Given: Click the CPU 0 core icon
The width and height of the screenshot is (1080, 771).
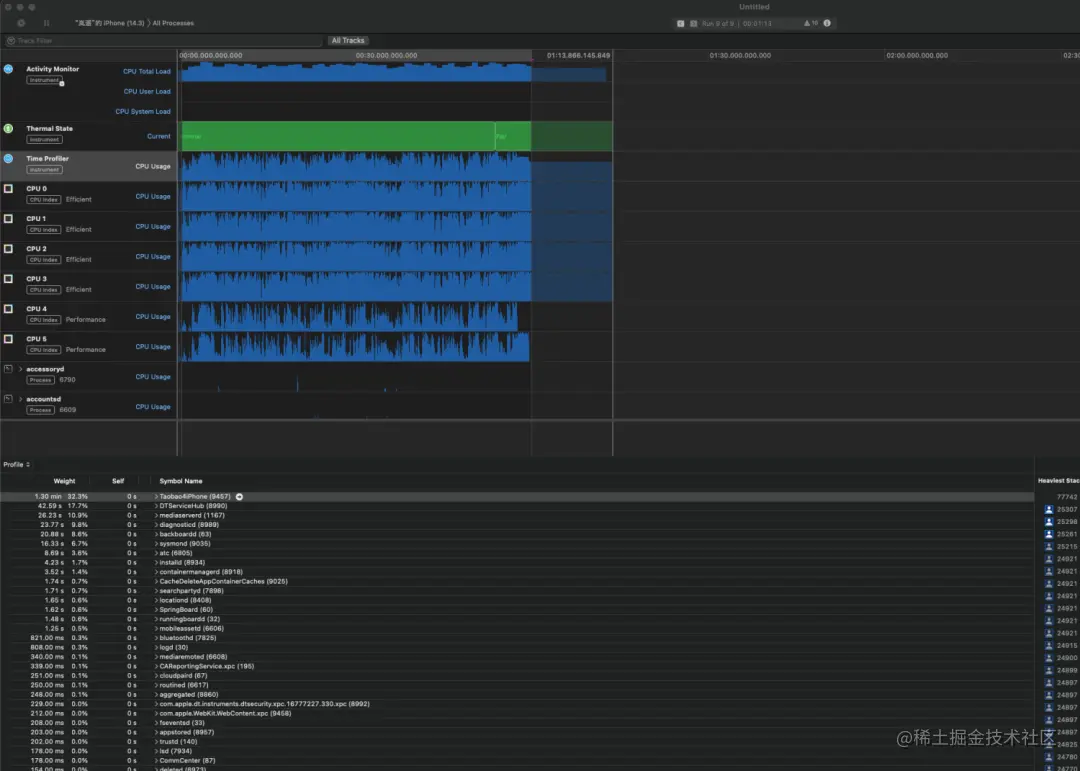Looking at the screenshot, I should 8,188.
